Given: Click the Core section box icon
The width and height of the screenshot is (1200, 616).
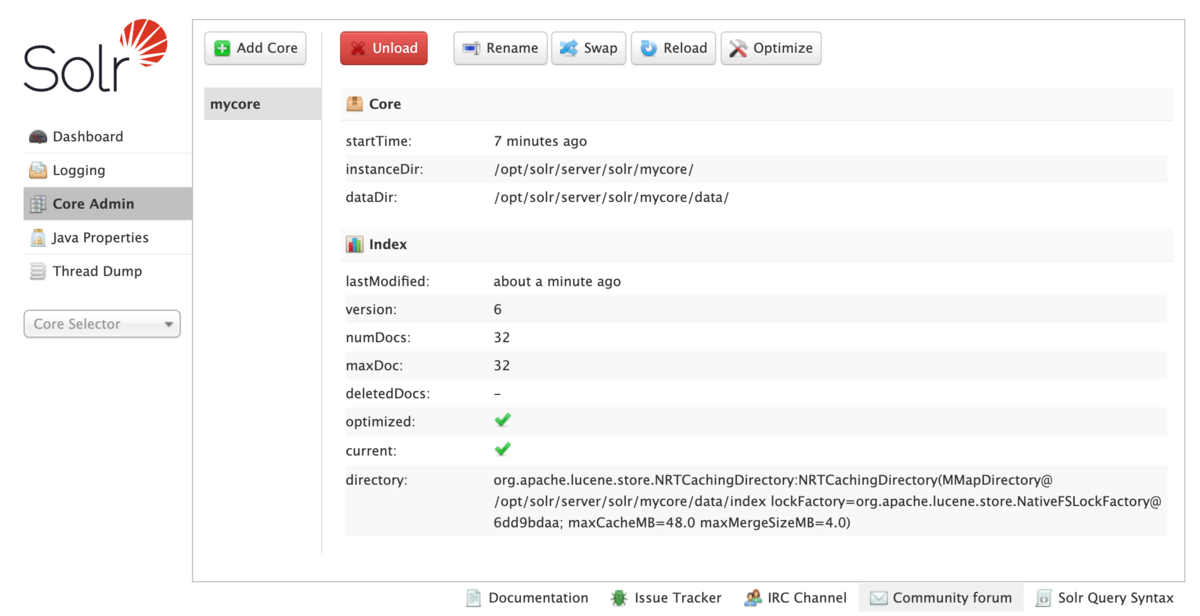Looking at the screenshot, I should [354, 104].
